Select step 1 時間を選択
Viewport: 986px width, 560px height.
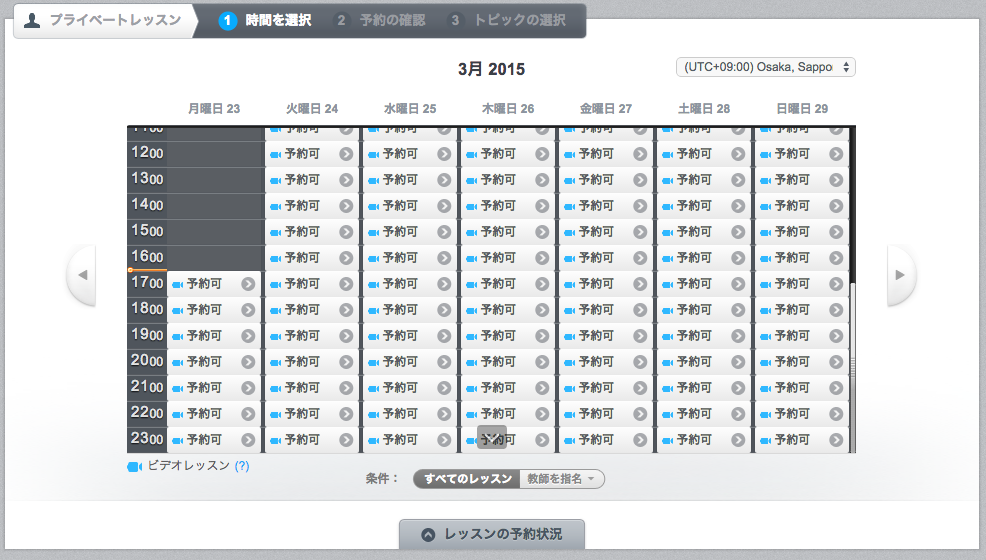(265, 20)
